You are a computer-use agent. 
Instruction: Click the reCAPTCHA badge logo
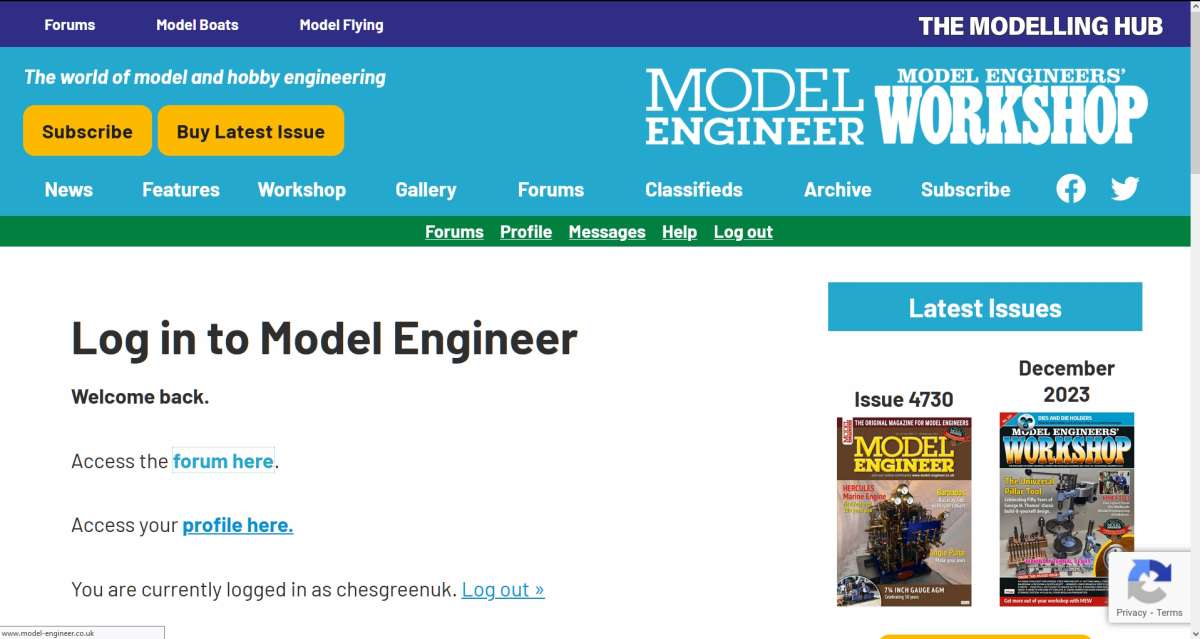[1149, 581]
